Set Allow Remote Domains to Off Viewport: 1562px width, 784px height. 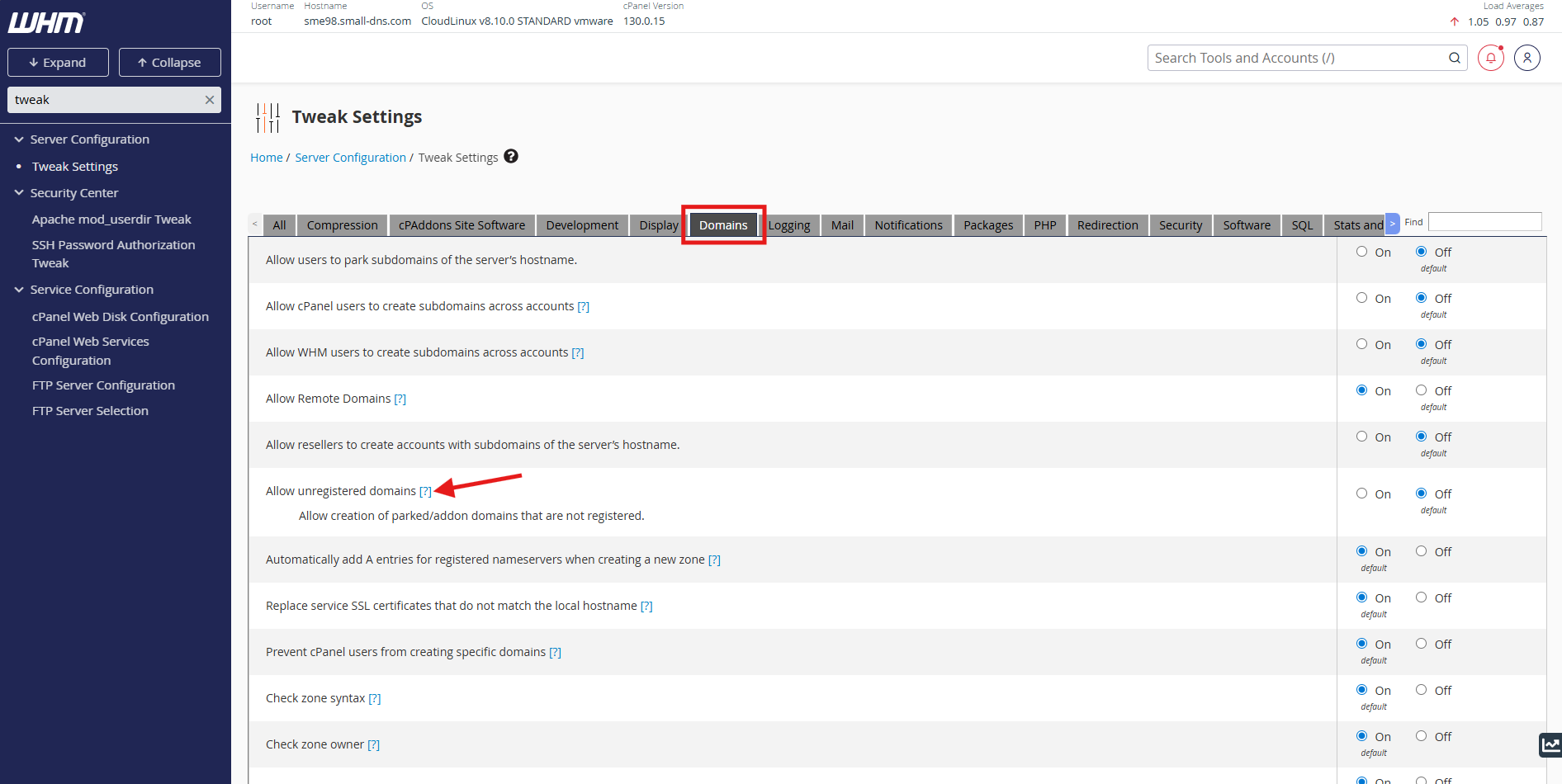coord(1421,390)
